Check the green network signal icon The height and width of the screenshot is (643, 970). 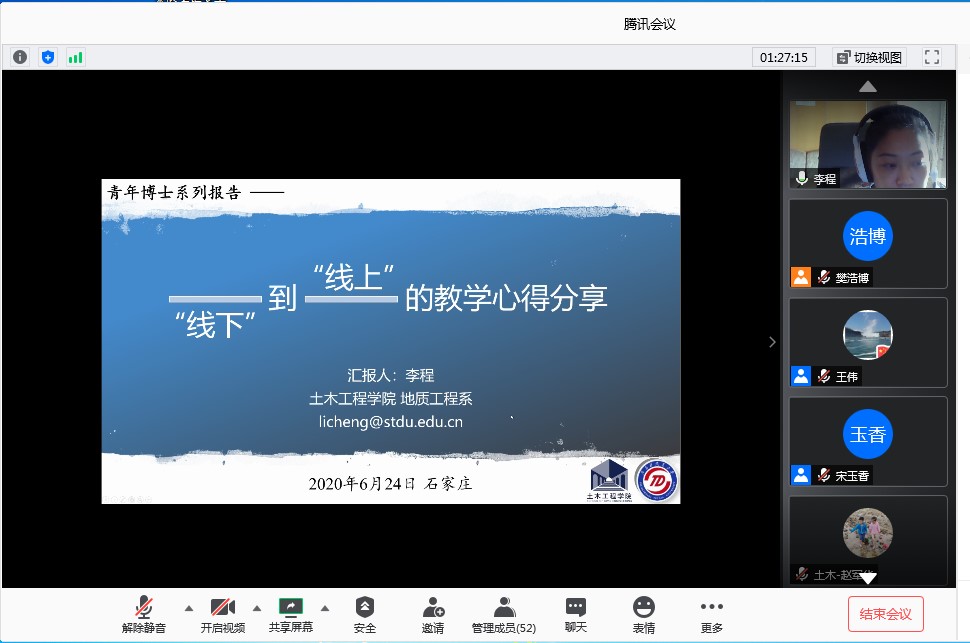coord(75,57)
